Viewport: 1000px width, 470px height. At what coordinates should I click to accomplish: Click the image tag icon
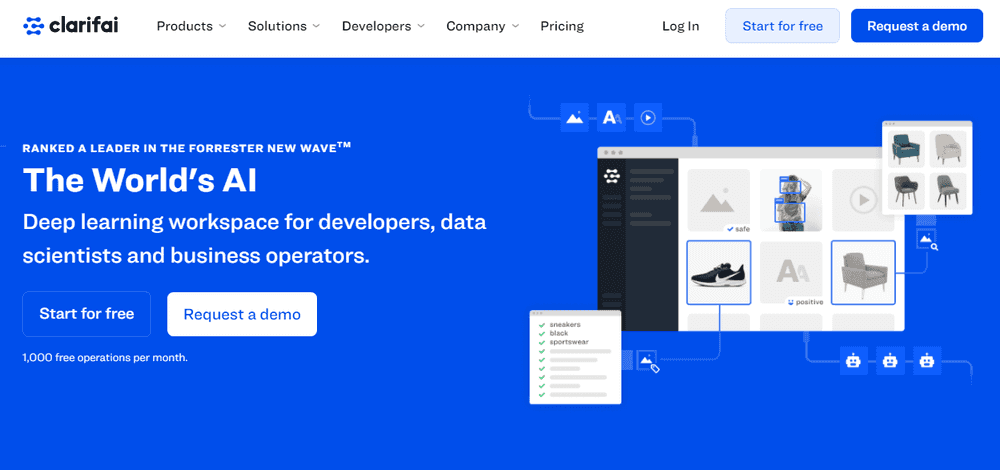(649, 361)
